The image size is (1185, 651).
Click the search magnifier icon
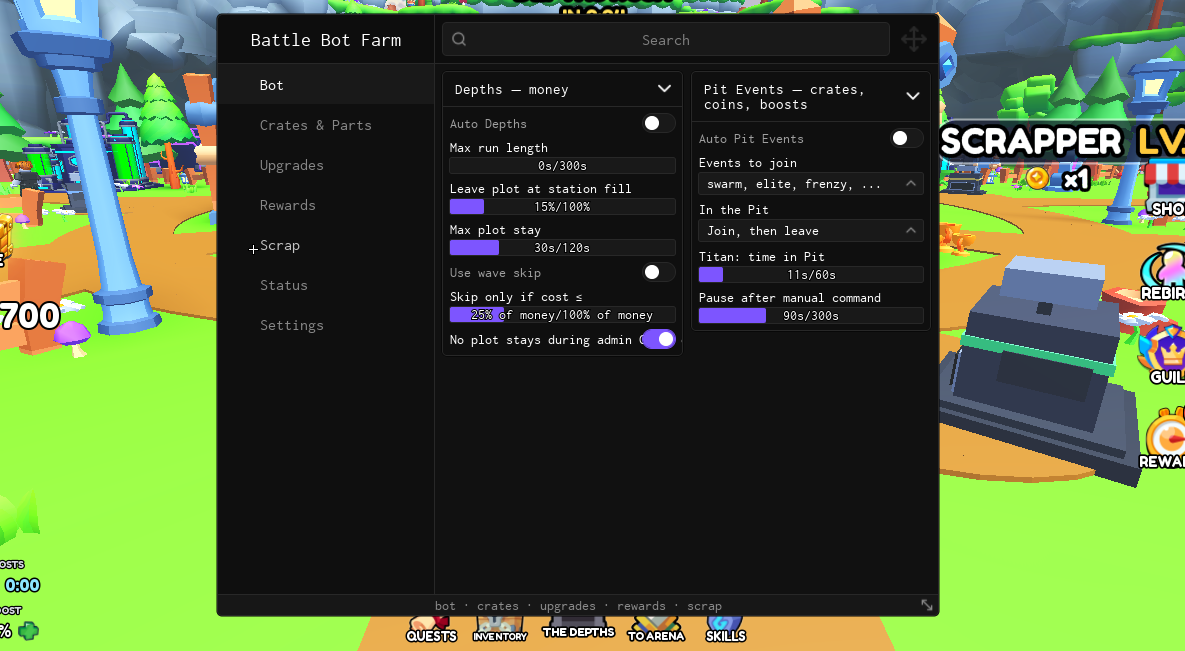[x=459, y=39]
